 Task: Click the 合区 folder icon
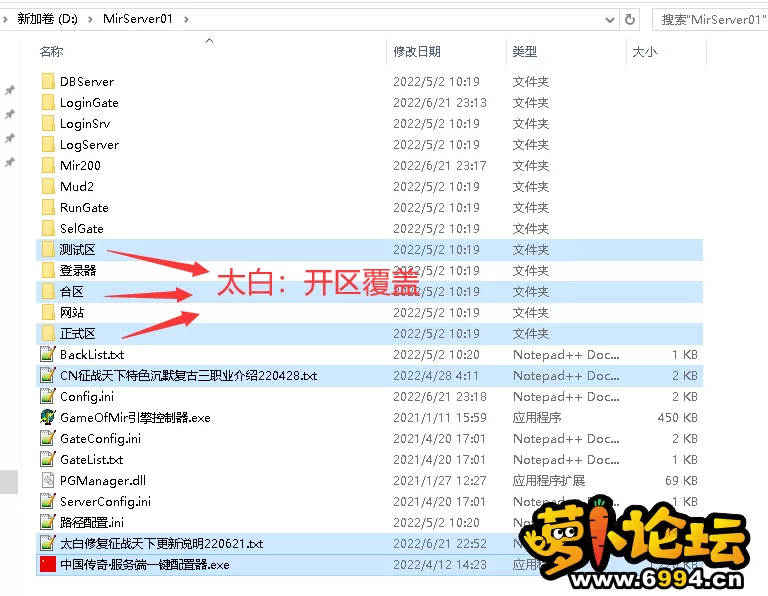tap(48, 291)
